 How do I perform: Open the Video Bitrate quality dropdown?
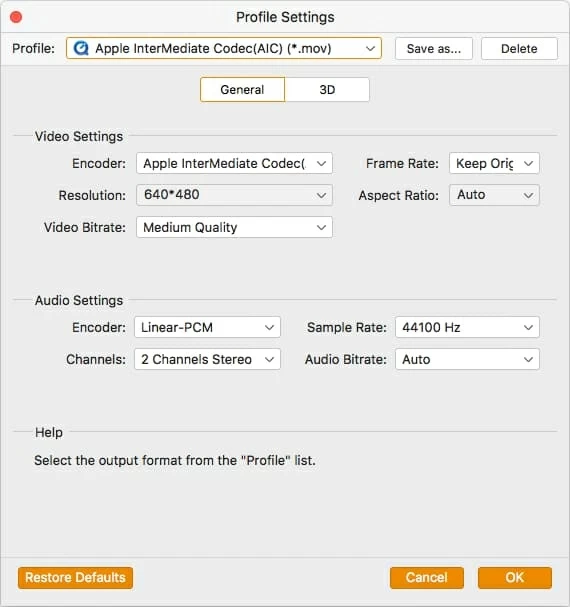pyautogui.click(x=234, y=227)
